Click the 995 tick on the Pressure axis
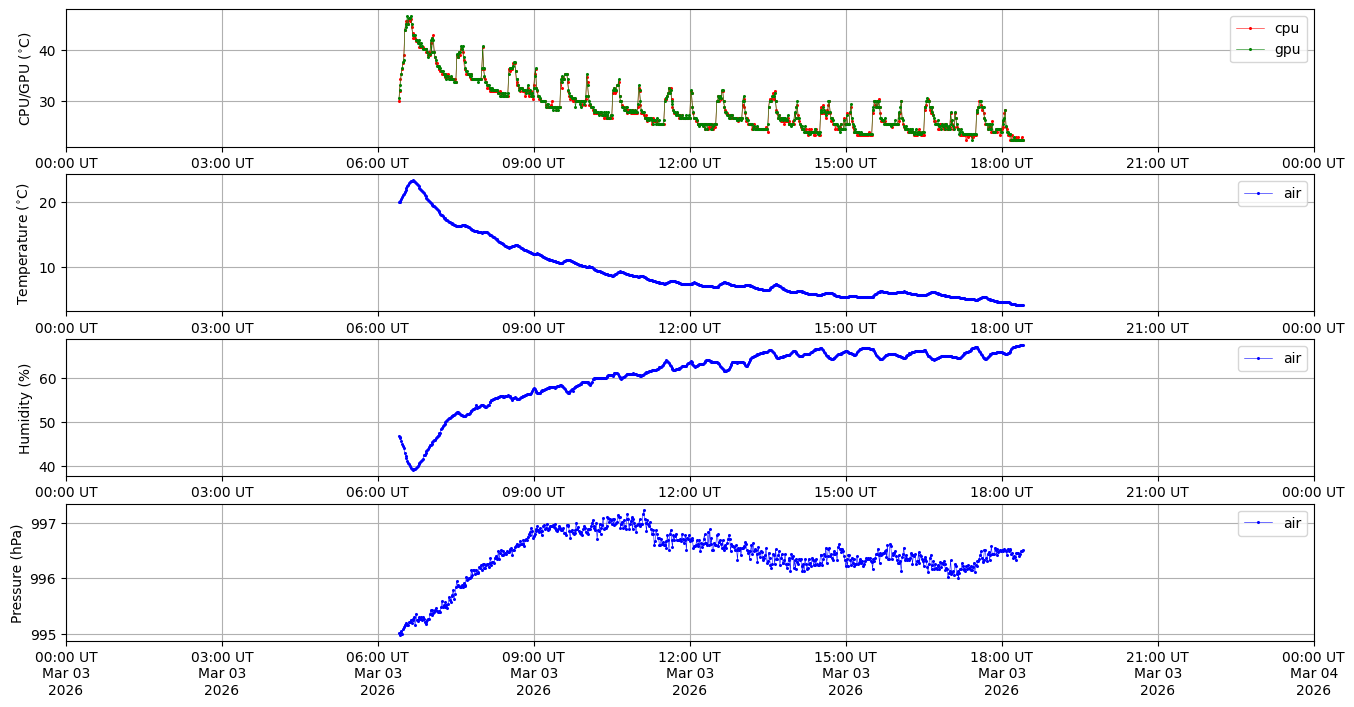Image resolution: width=1354 pixels, height=707 pixels. 48,634
